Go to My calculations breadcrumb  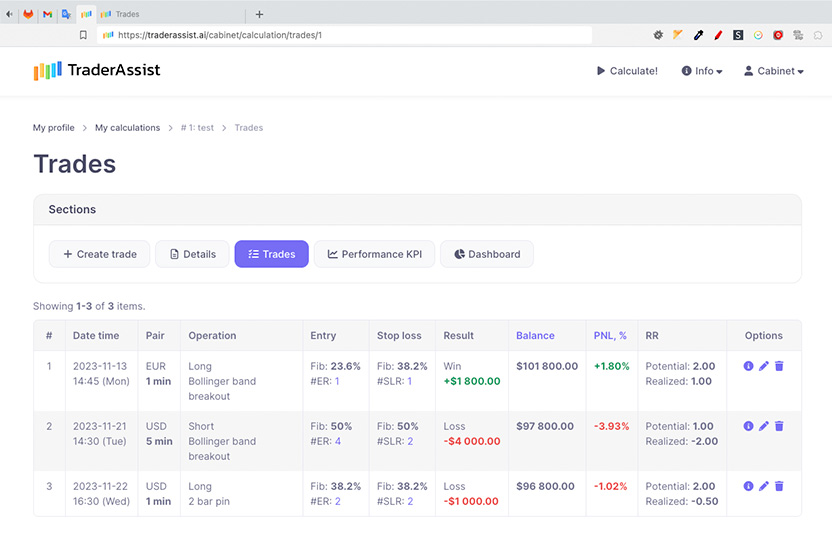pos(127,128)
